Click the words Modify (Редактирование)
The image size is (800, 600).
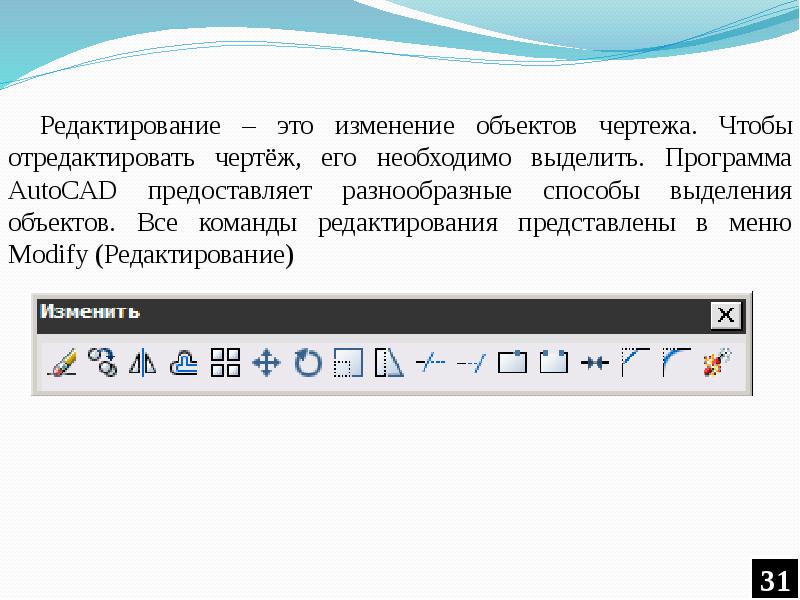[x=151, y=255]
